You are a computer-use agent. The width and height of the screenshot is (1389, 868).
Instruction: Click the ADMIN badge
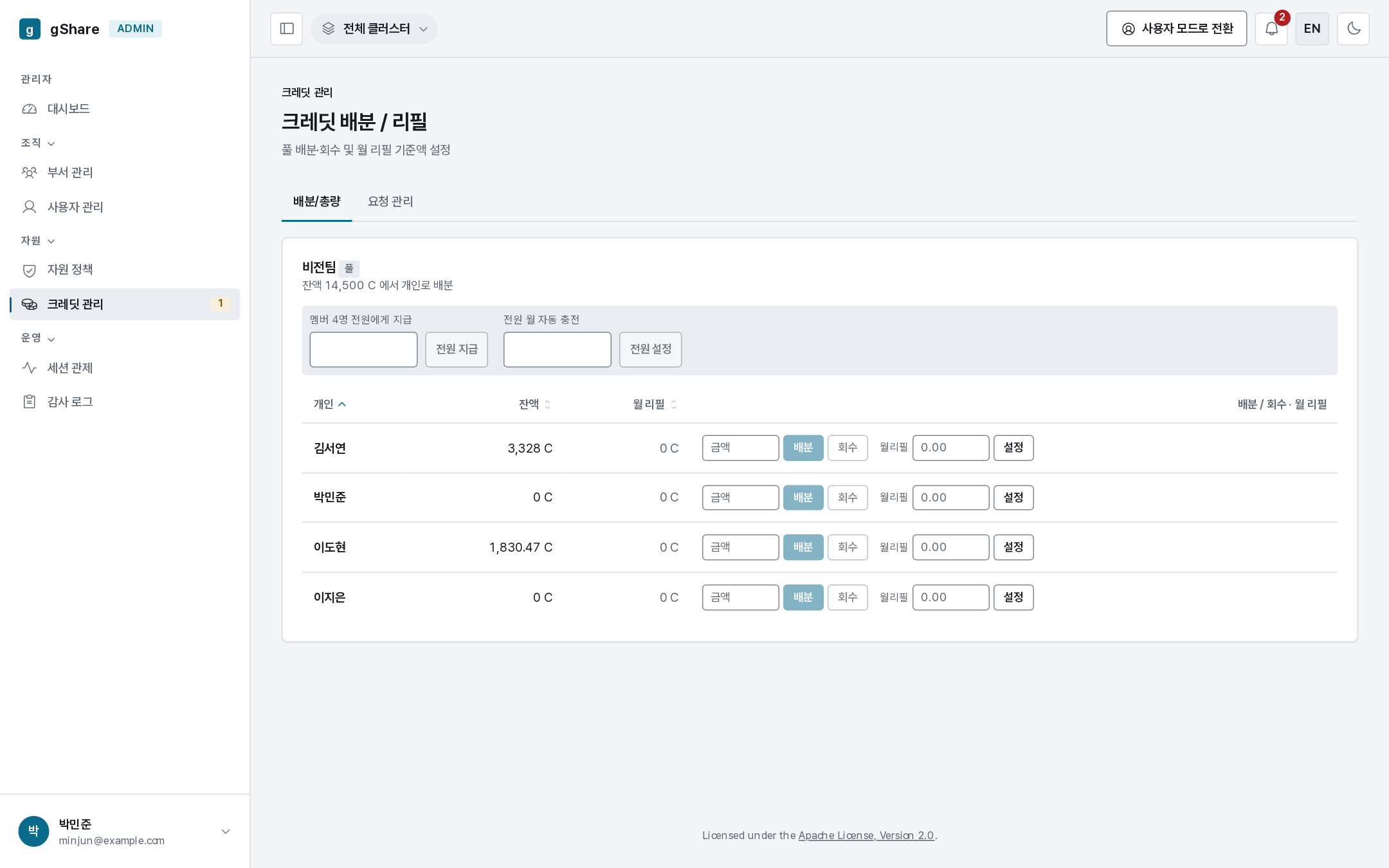135,29
